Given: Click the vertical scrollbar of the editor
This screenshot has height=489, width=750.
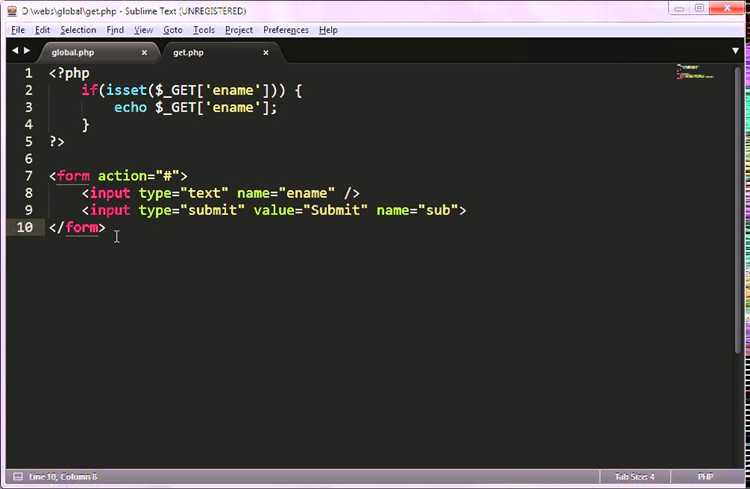Looking at the screenshot, I should coord(738,211).
